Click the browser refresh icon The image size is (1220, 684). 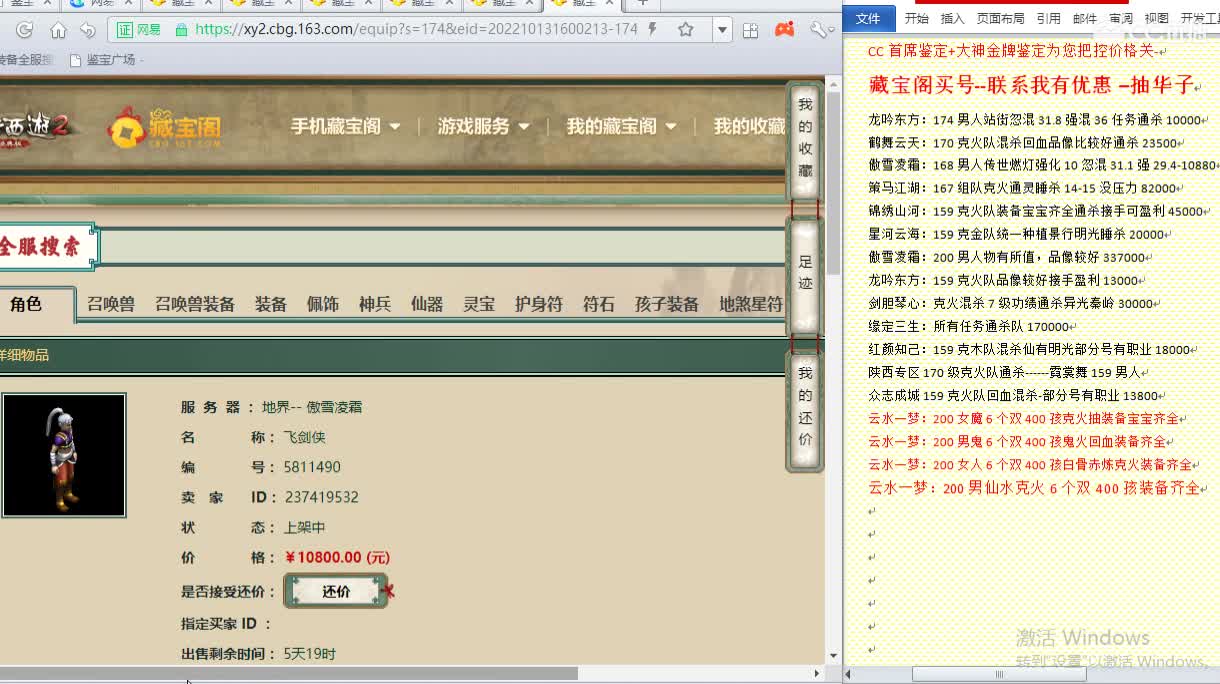[x=25, y=30]
